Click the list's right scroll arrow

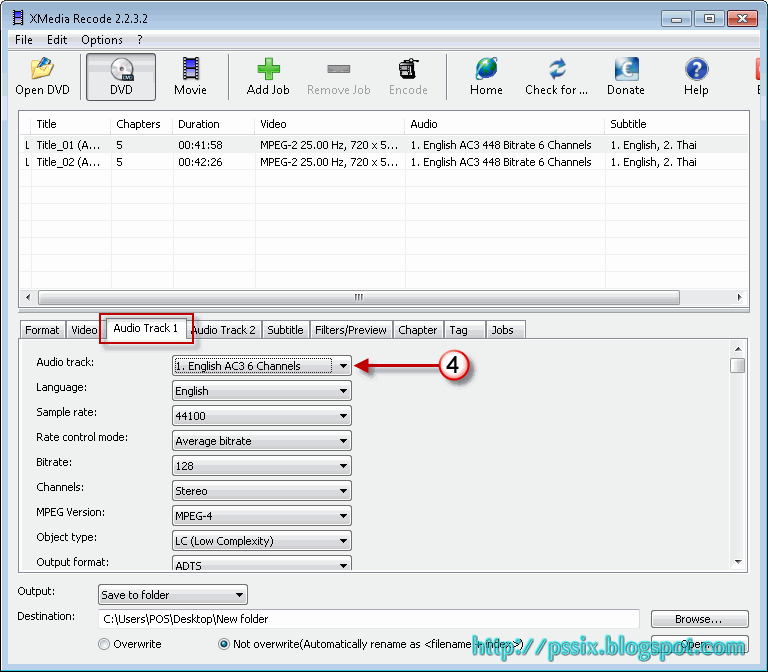[x=740, y=297]
